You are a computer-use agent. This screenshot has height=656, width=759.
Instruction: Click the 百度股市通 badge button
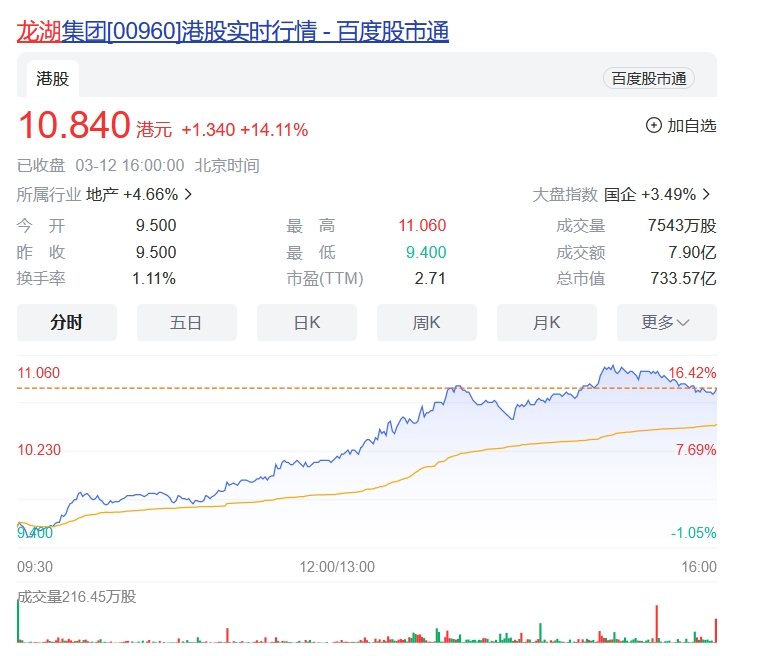coord(649,78)
